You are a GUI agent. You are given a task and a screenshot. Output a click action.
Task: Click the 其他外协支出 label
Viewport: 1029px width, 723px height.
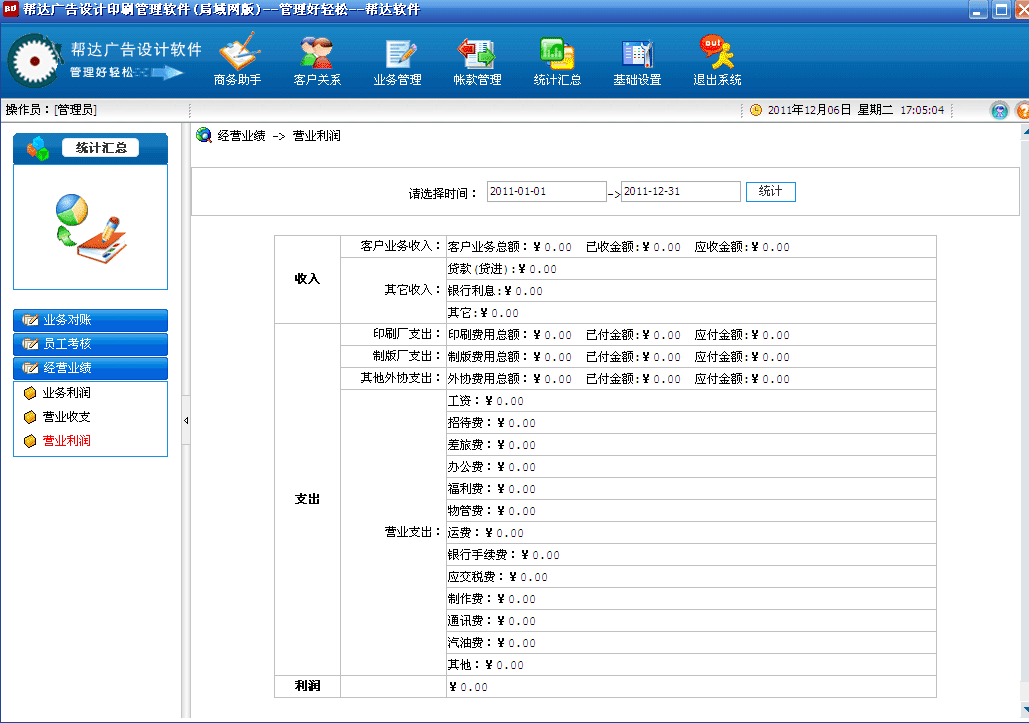tap(400, 378)
